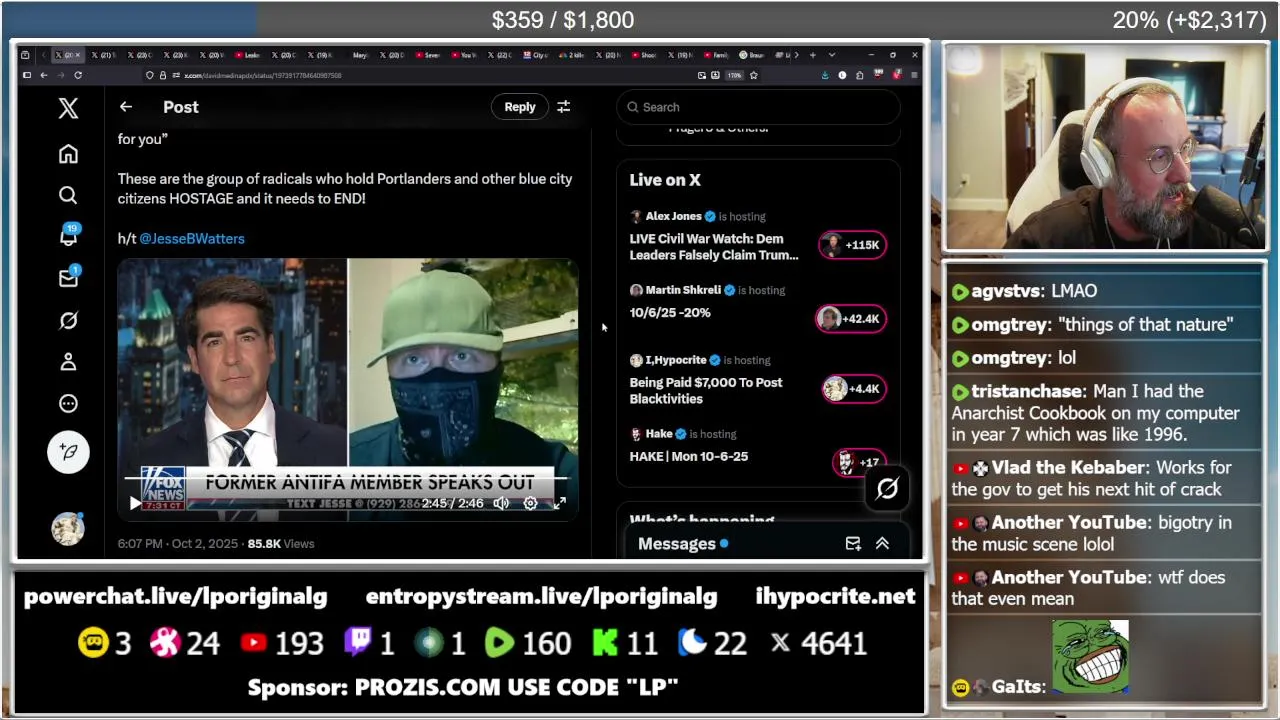Image resolution: width=1280 pixels, height=720 pixels.
Task: Open Martin Shkreli 10/6/25 -20% broadcast
Action: click(x=670, y=313)
